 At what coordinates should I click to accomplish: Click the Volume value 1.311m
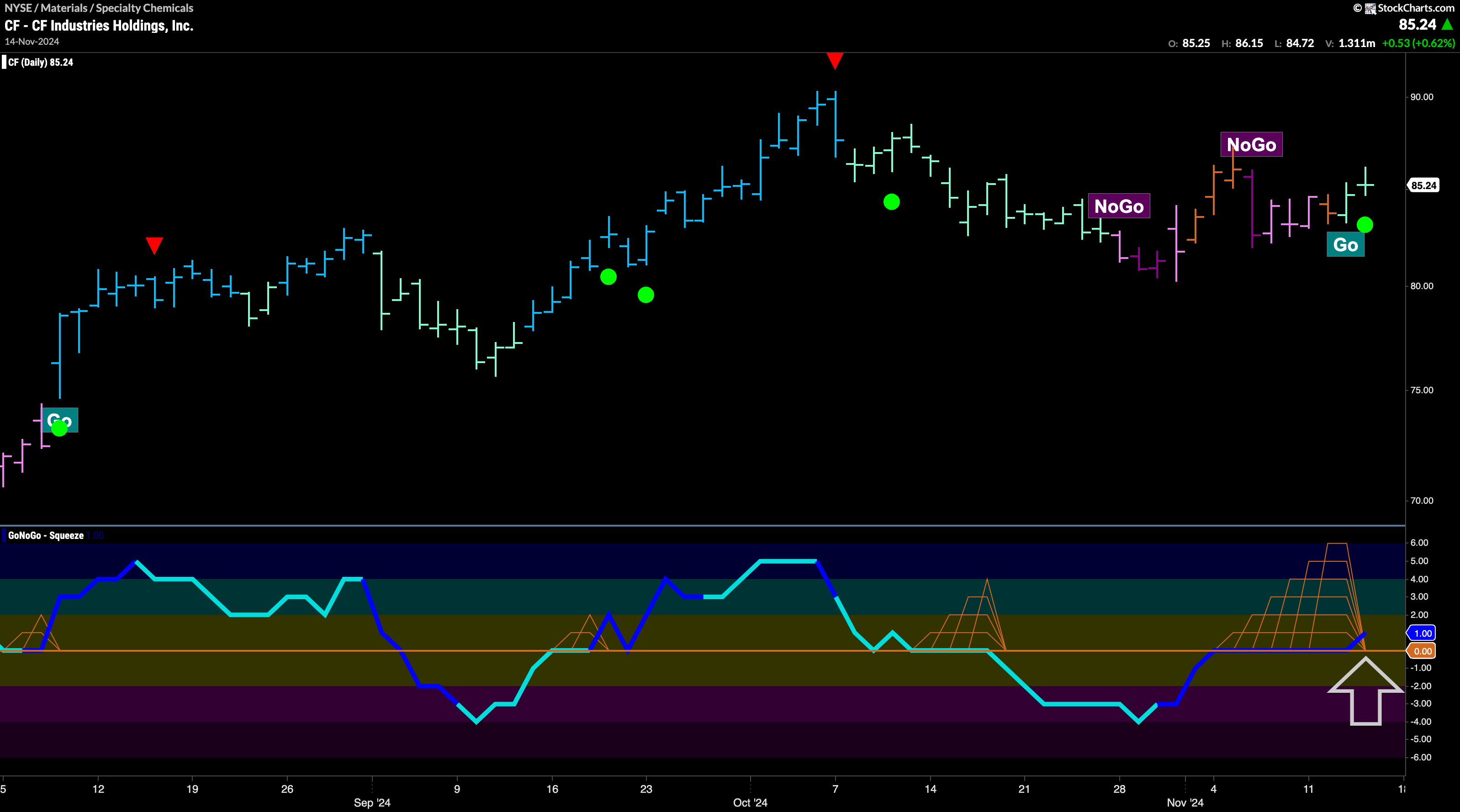pos(1357,43)
